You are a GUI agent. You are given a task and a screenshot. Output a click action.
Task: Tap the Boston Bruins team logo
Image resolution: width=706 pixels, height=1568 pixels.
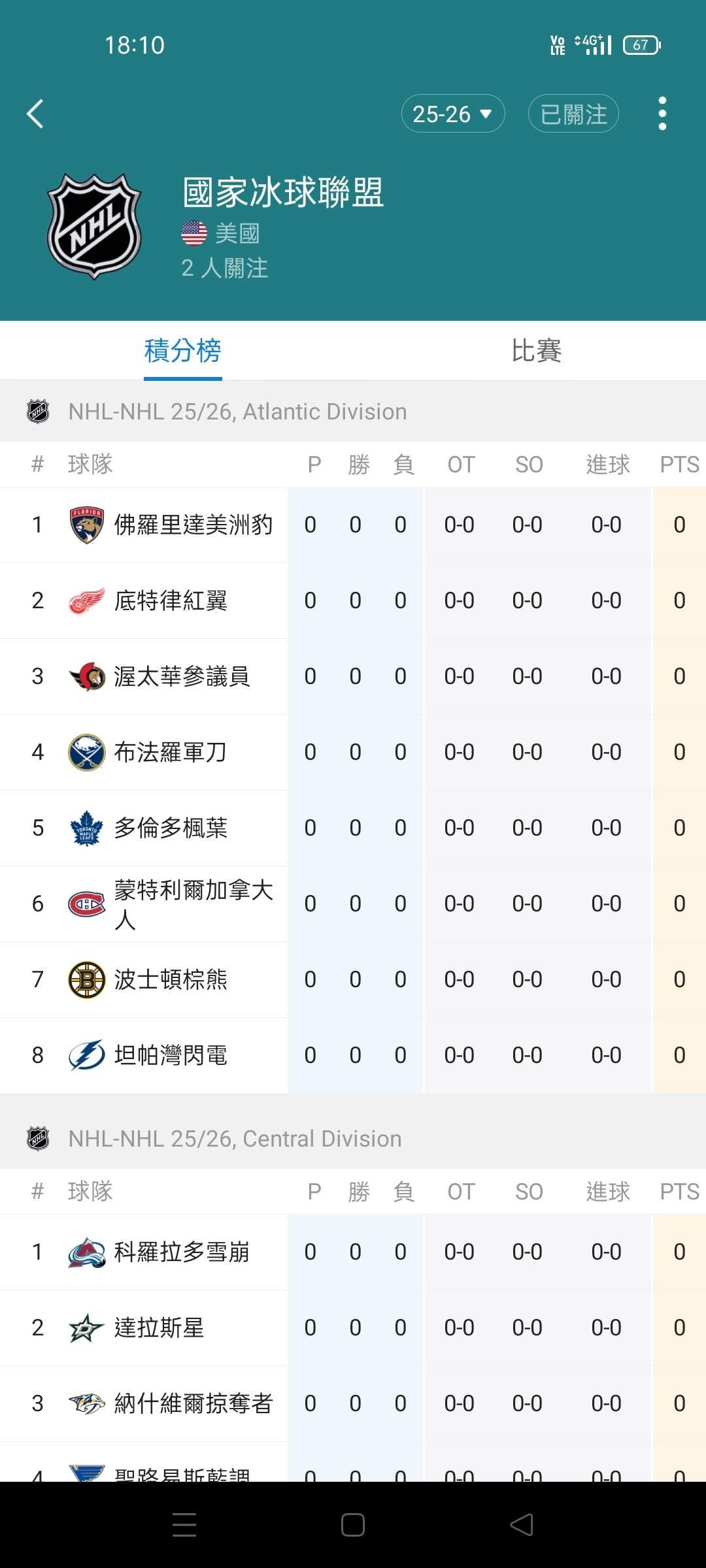coord(86,979)
